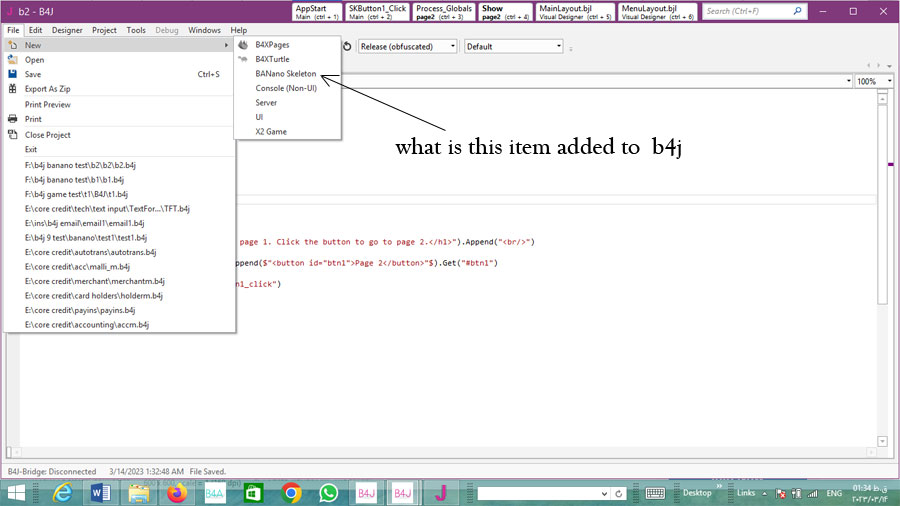
Task: Jump to Show page2 tab
Action: [x=505, y=11]
